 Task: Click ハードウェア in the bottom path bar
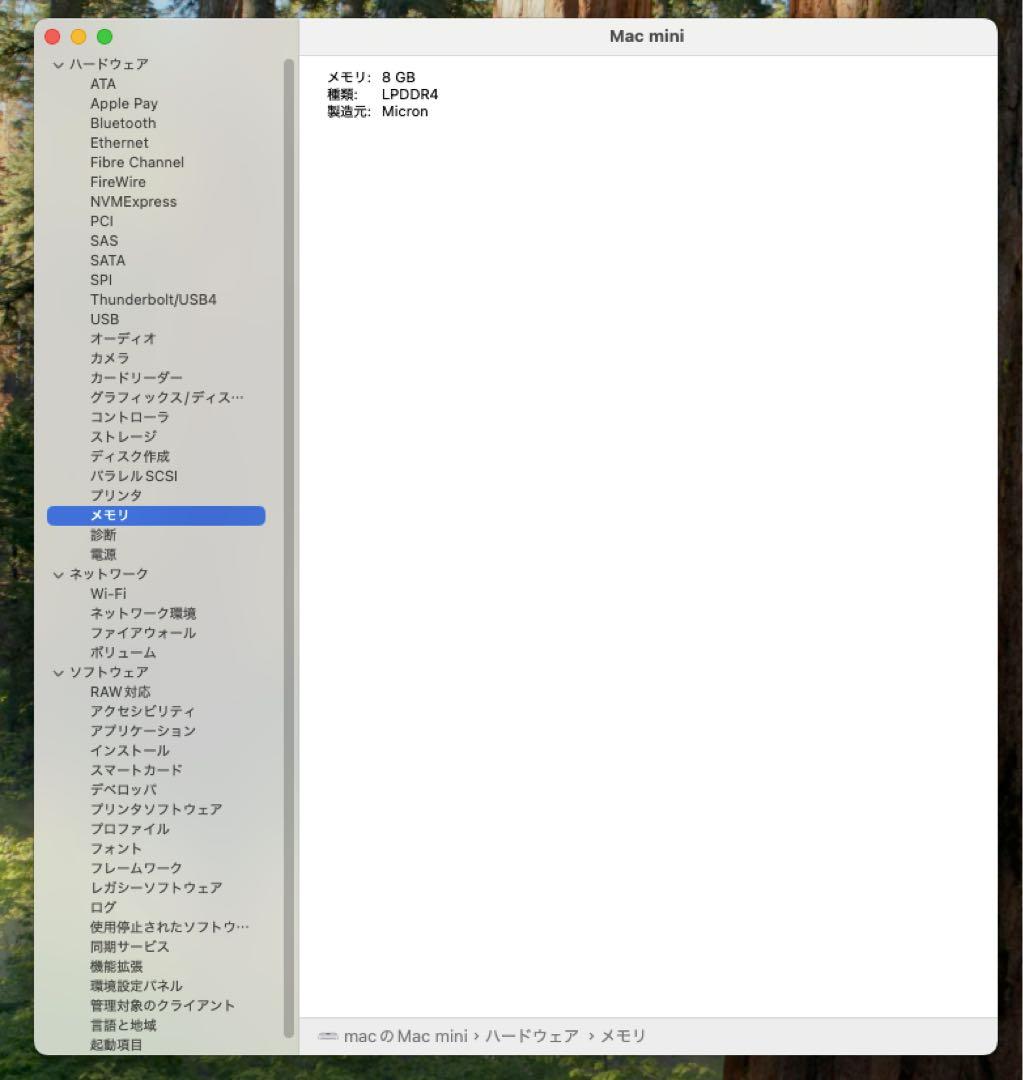click(532, 1036)
